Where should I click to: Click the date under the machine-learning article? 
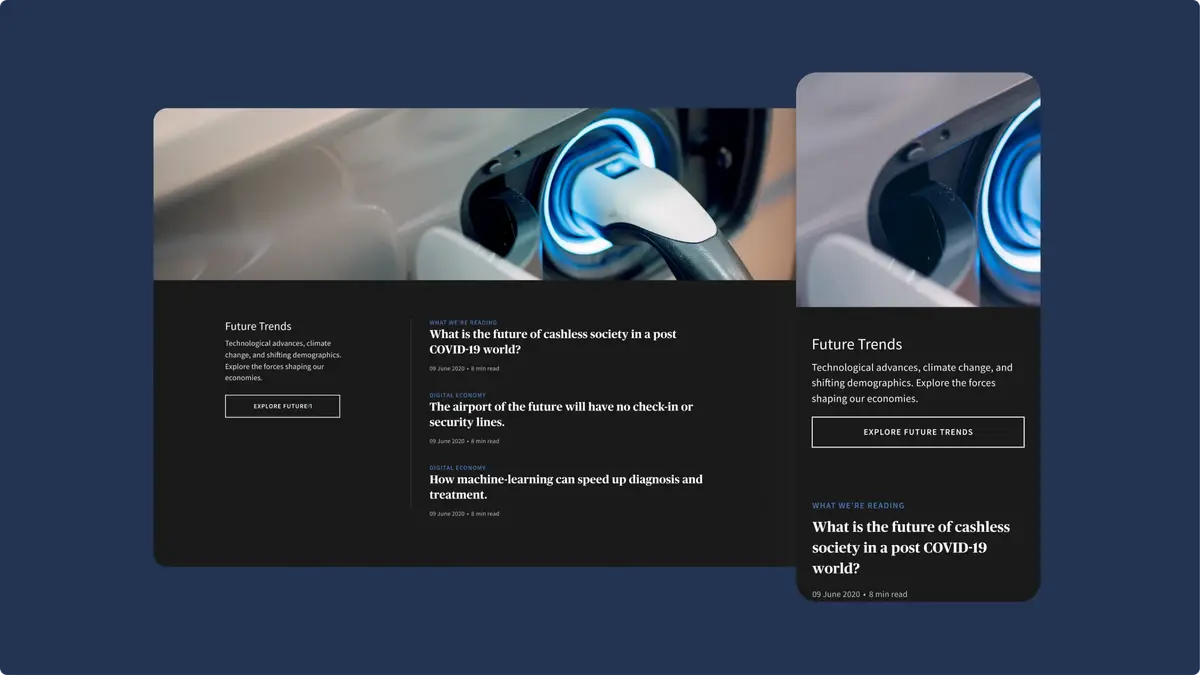pyautogui.click(x=447, y=514)
